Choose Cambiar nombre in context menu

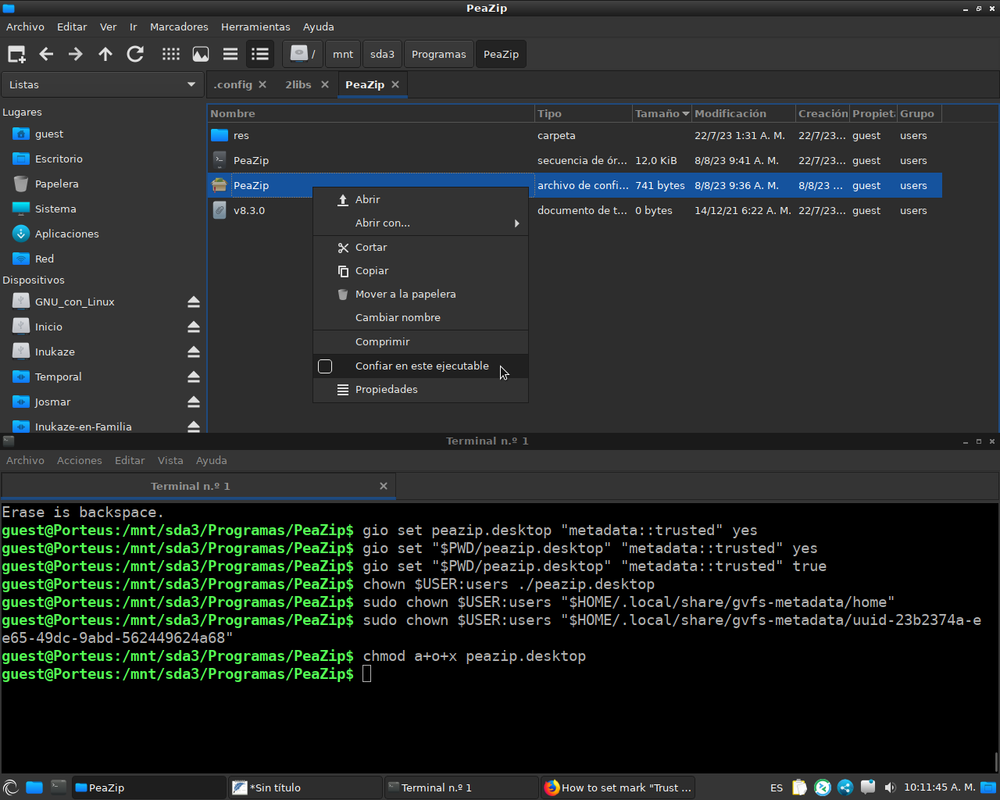(x=420, y=318)
